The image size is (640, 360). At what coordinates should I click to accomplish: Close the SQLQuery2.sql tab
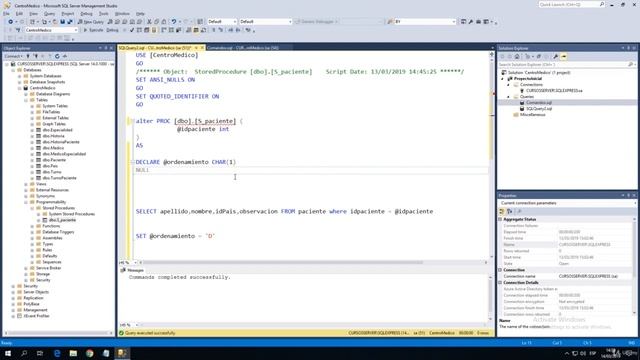click(x=202, y=48)
